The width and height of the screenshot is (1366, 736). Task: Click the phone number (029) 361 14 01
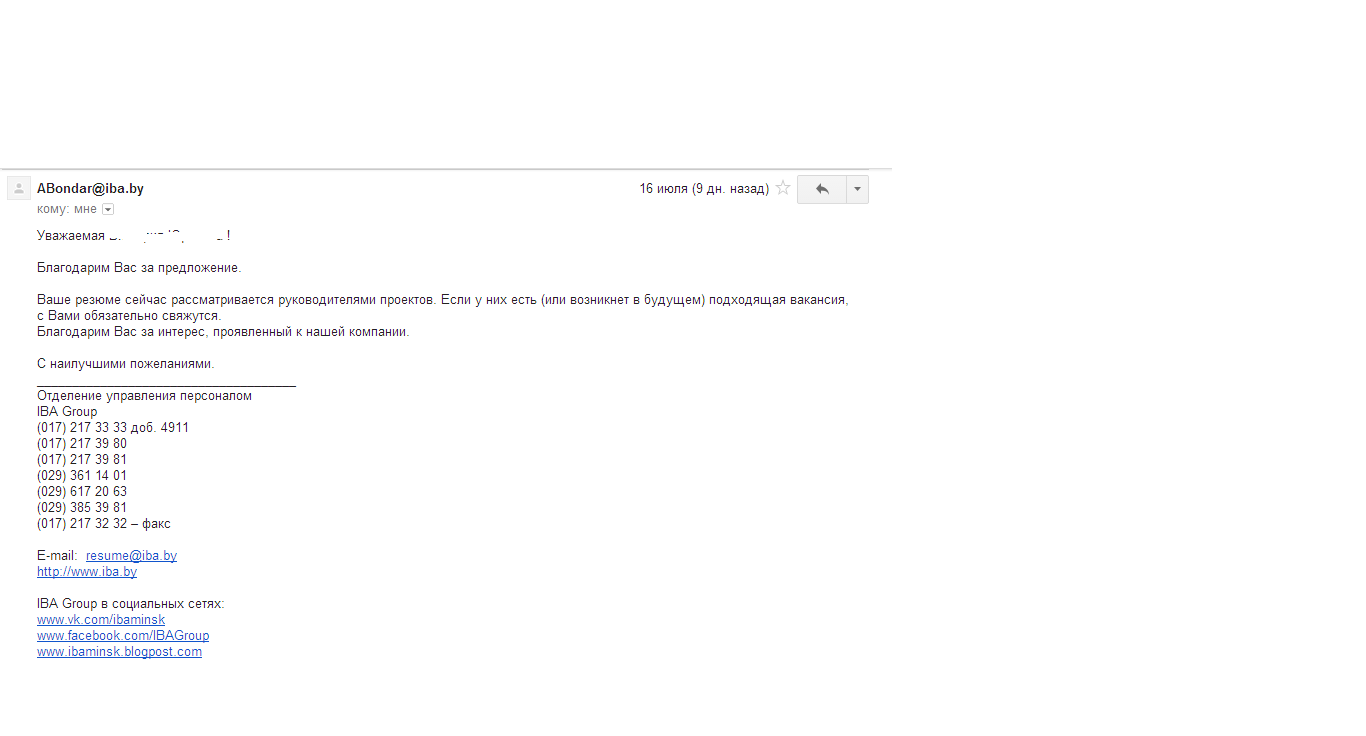(82, 475)
